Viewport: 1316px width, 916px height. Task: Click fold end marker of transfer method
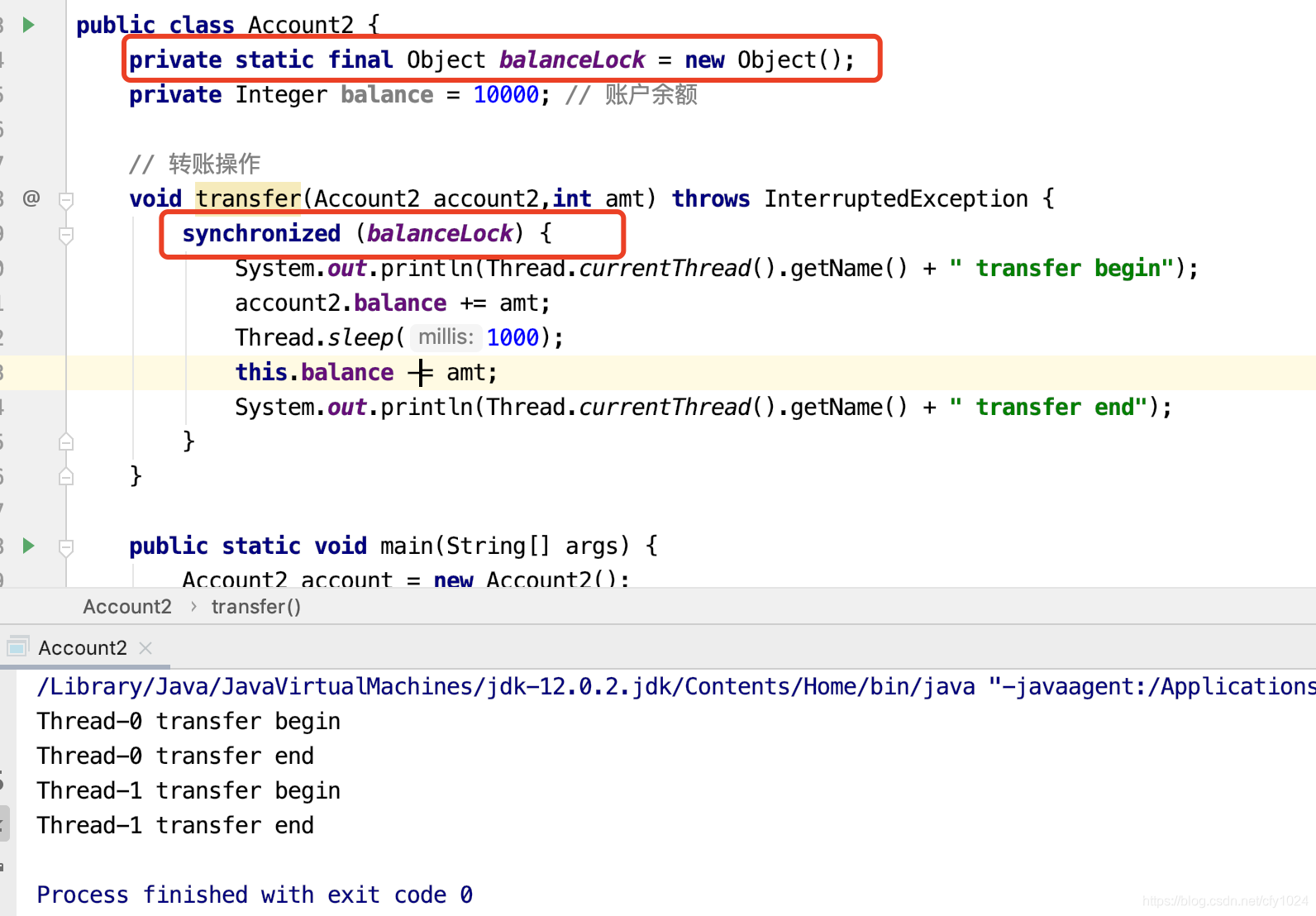click(66, 476)
